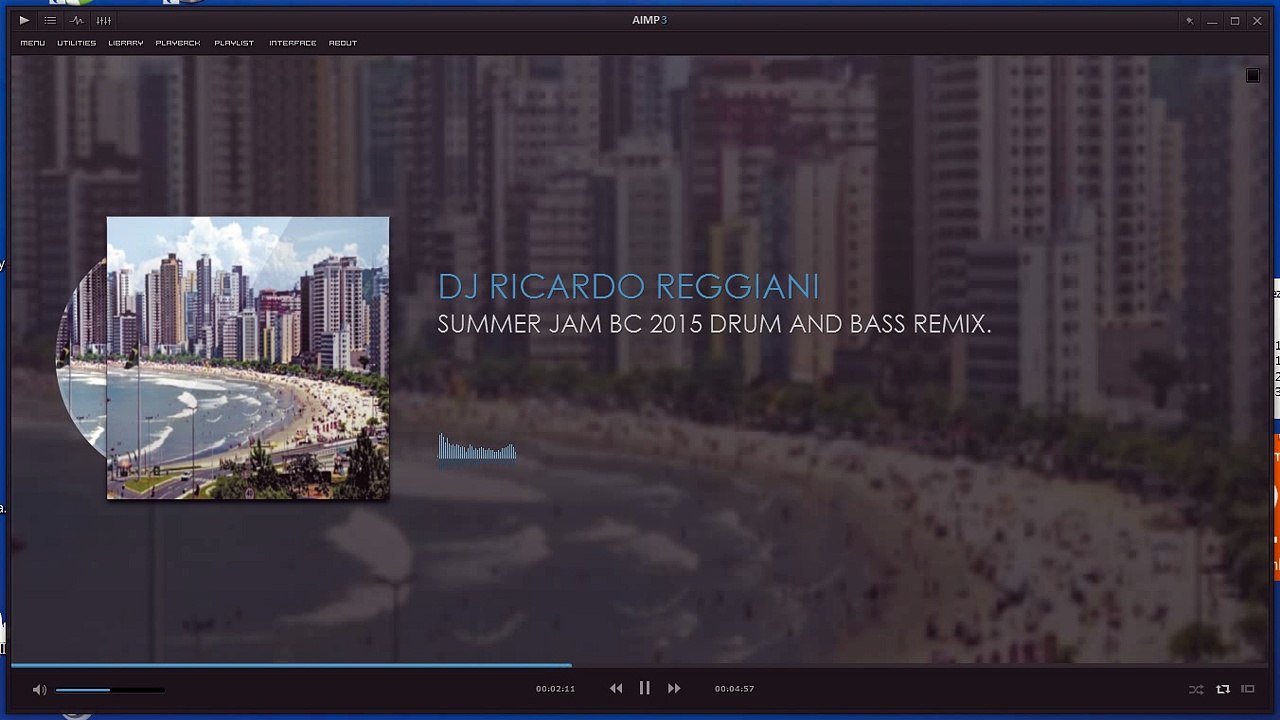1280x720 pixels.
Task: Close the AIMP3 window
Action: click(x=1257, y=20)
